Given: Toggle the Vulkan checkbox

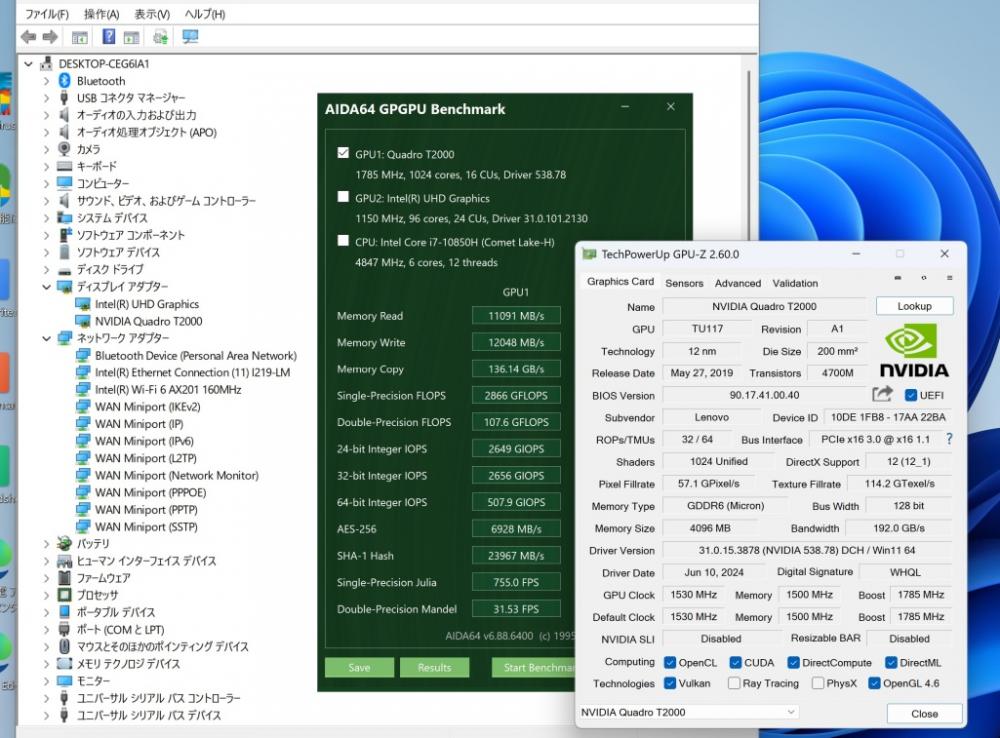Looking at the screenshot, I should point(670,683).
